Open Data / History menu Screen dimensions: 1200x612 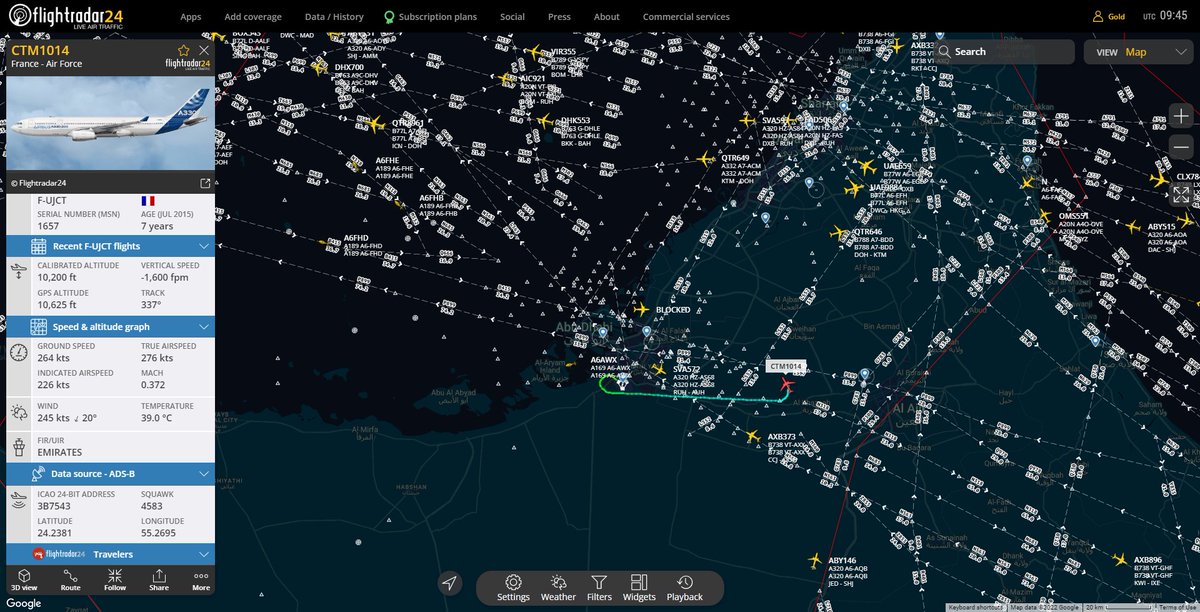pos(334,17)
